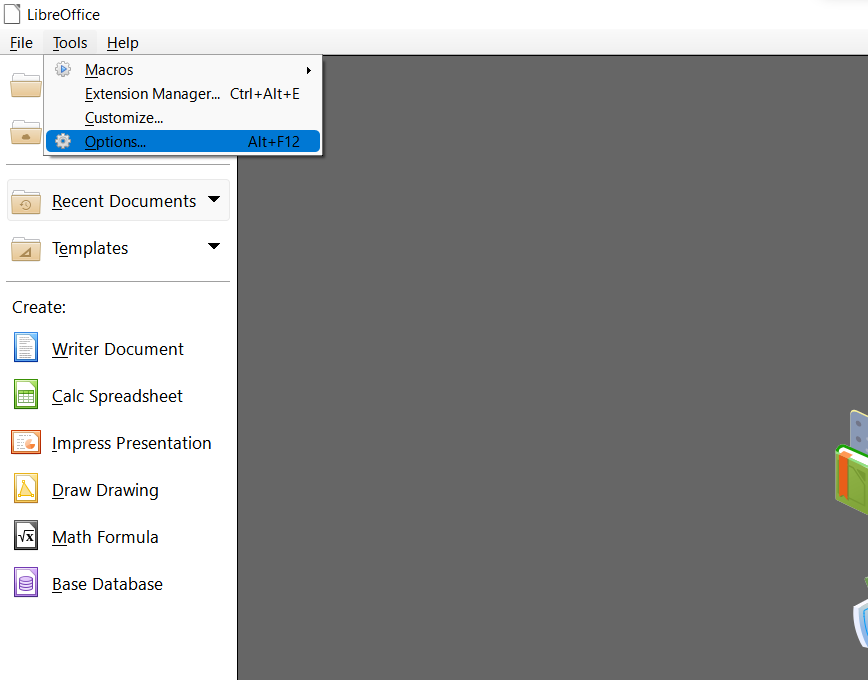868x680 pixels.
Task: Click the Recent Documents folder icon
Action: click(x=25, y=202)
